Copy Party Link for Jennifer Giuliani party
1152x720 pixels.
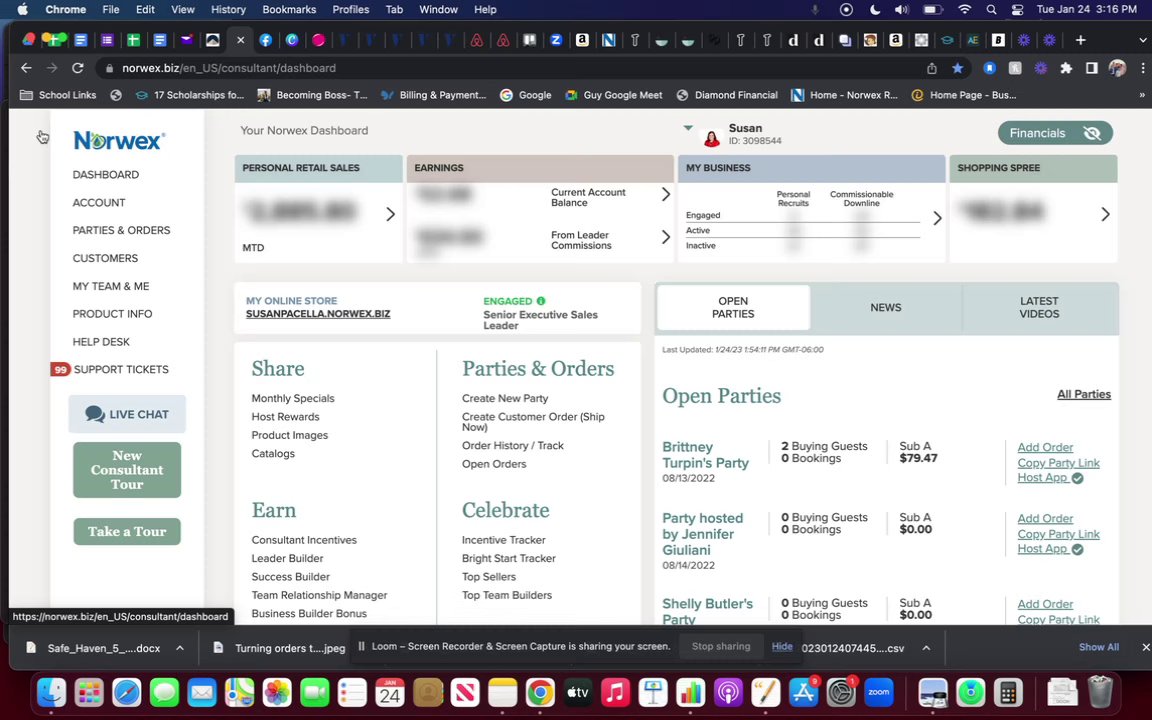pos(1058,534)
